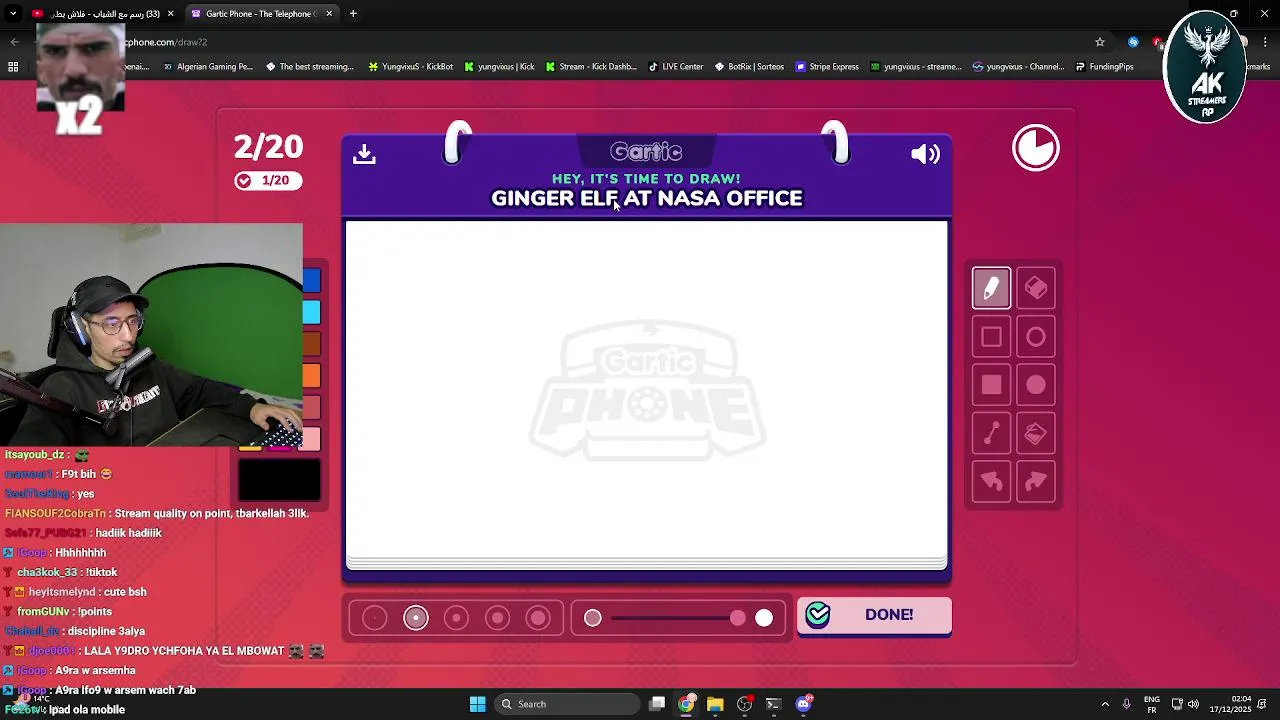
Task: Open the terminal app in the taskbar
Action: (773, 704)
